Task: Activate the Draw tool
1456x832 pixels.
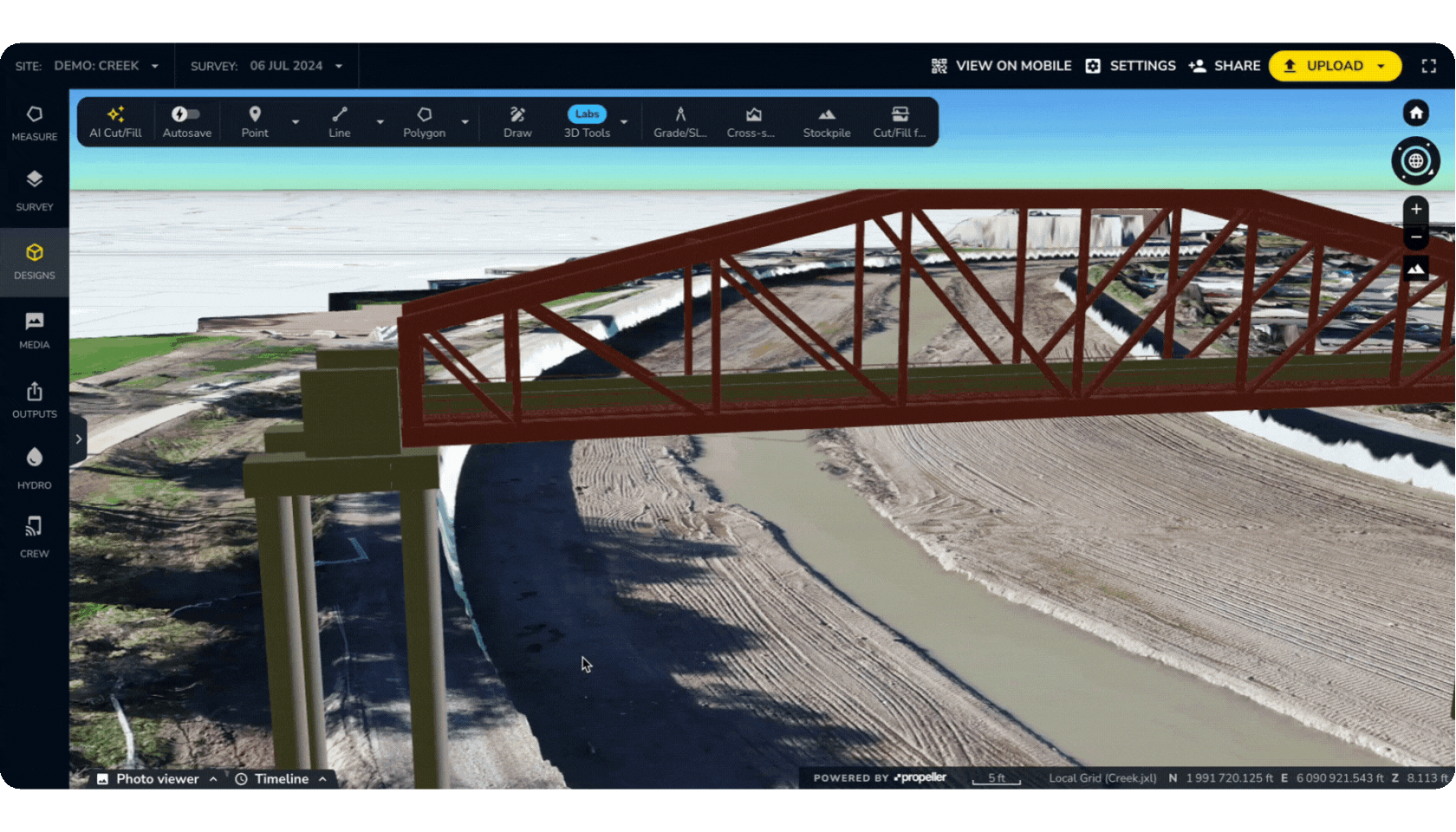Action: click(x=517, y=121)
